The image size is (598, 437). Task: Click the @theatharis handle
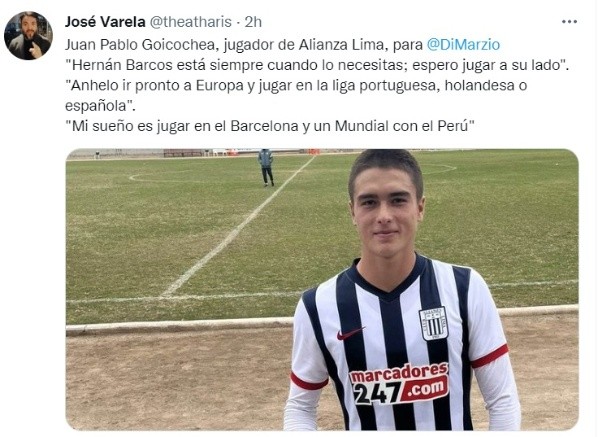point(190,22)
